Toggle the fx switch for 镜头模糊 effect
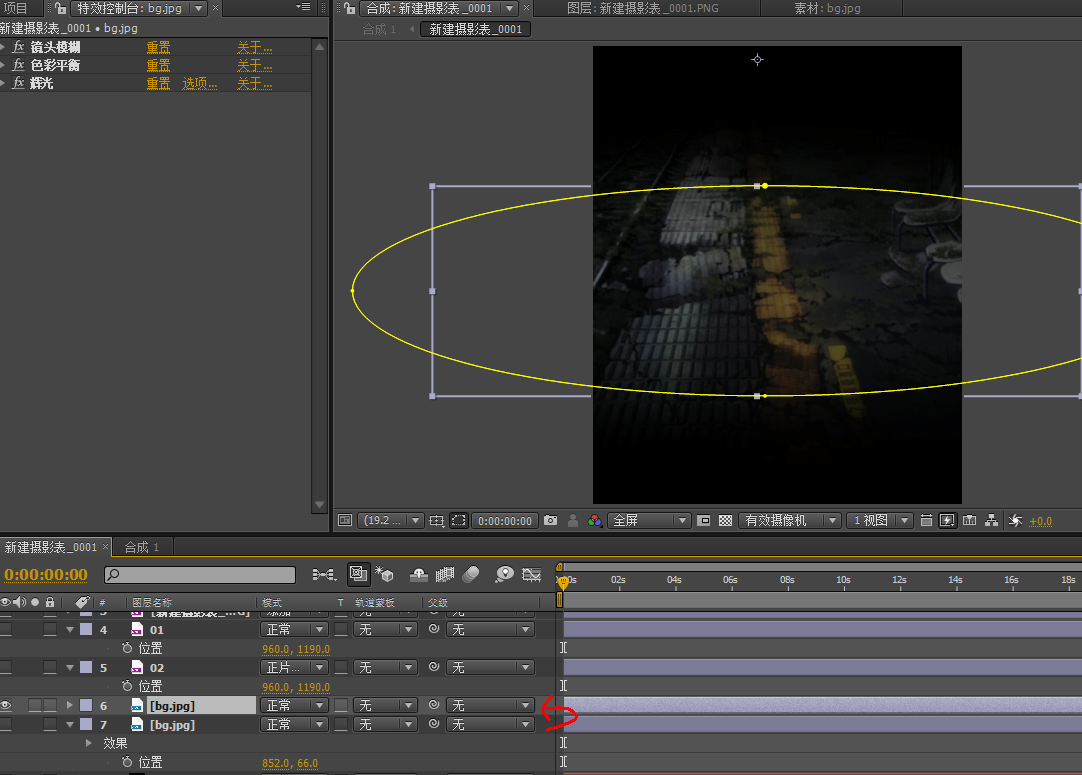 click(18, 47)
